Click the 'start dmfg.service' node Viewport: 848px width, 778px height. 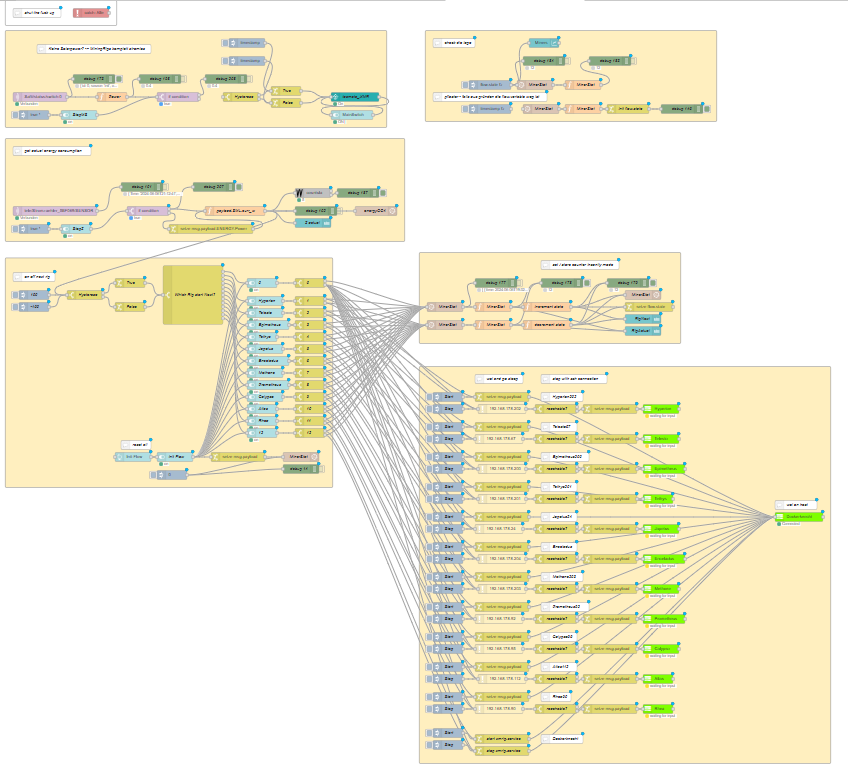[501, 739]
